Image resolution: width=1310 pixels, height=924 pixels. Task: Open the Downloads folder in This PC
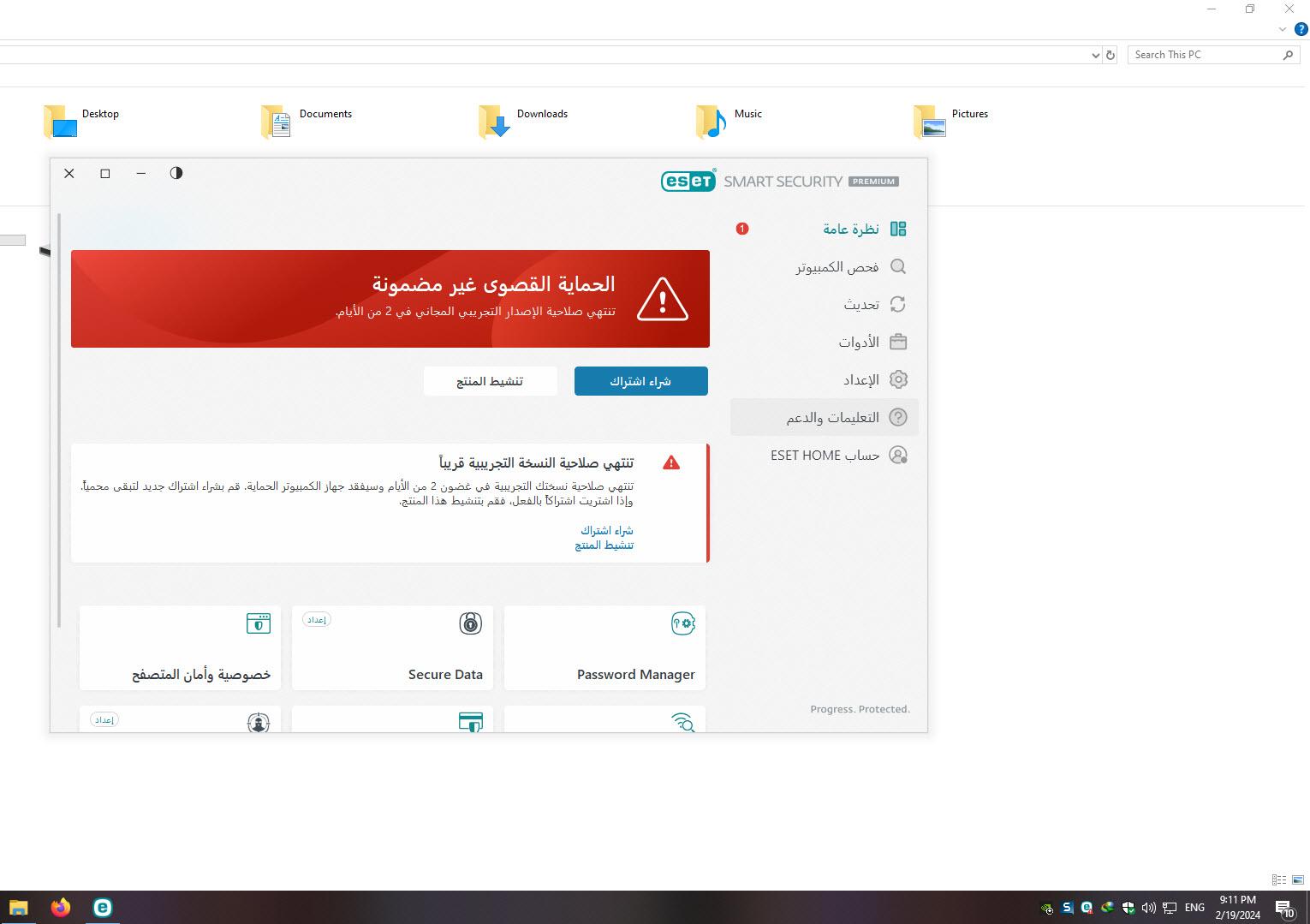pos(523,121)
